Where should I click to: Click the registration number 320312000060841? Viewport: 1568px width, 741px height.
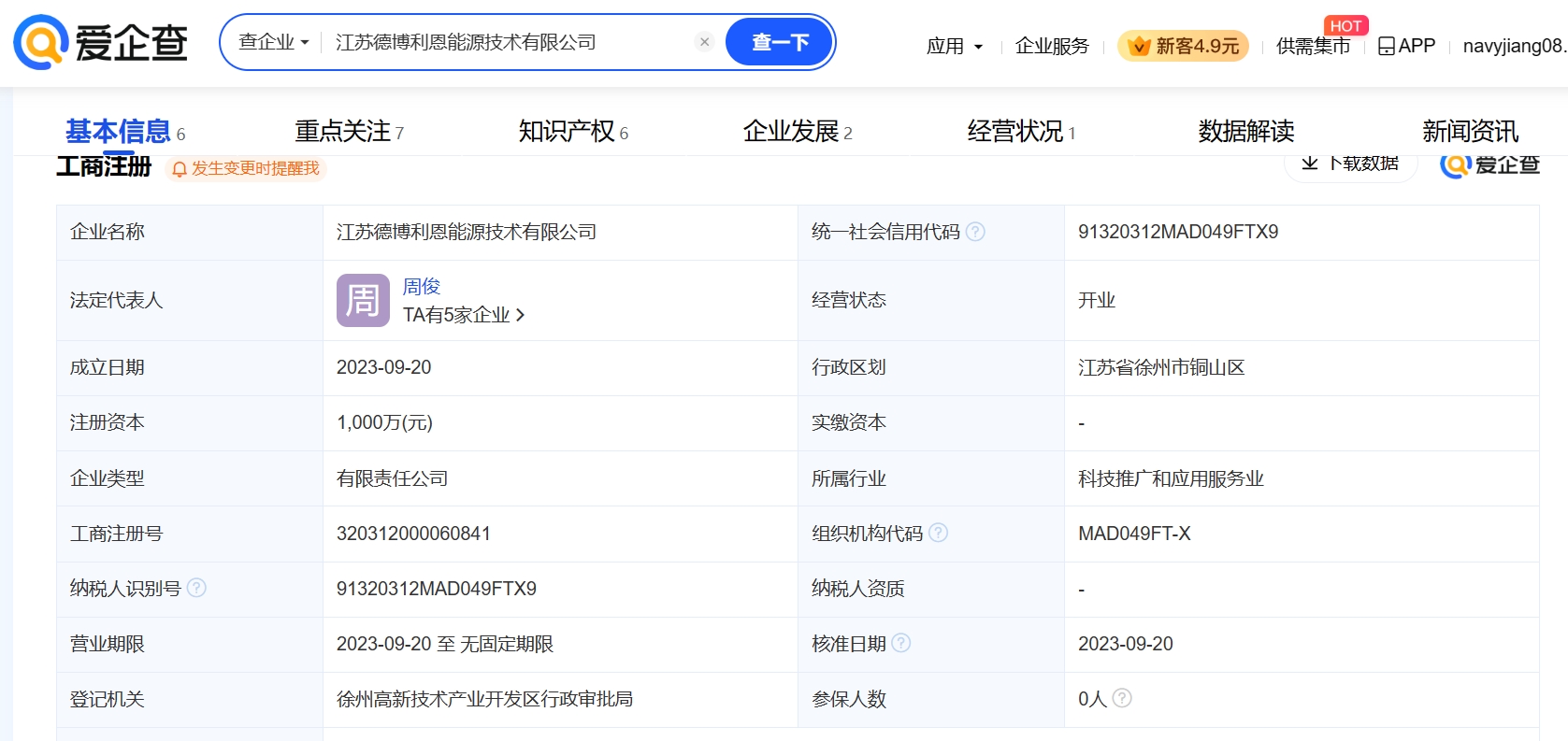413,534
